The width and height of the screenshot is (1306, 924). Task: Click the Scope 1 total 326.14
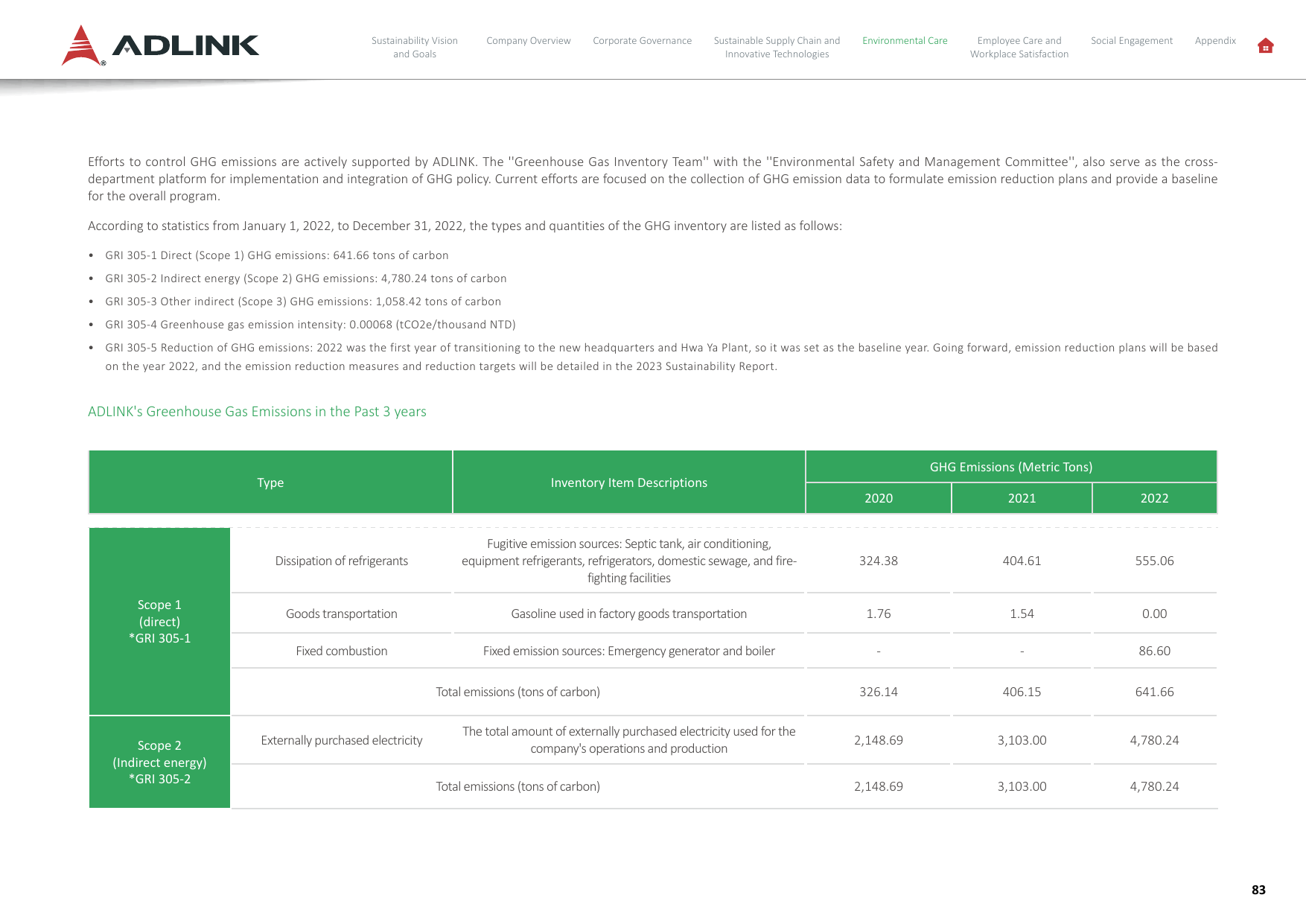(879, 692)
